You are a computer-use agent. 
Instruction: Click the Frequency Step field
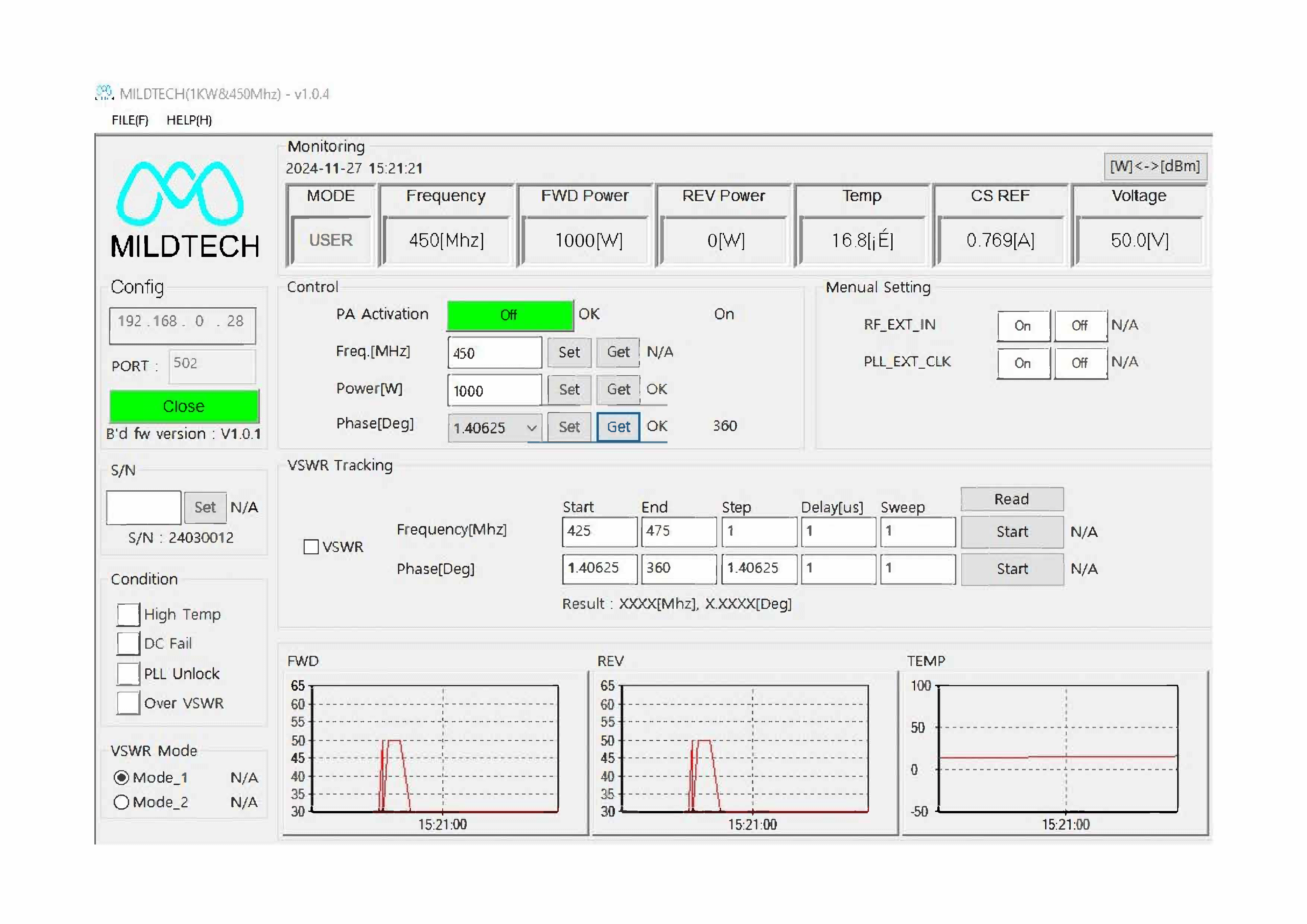tap(759, 532)
